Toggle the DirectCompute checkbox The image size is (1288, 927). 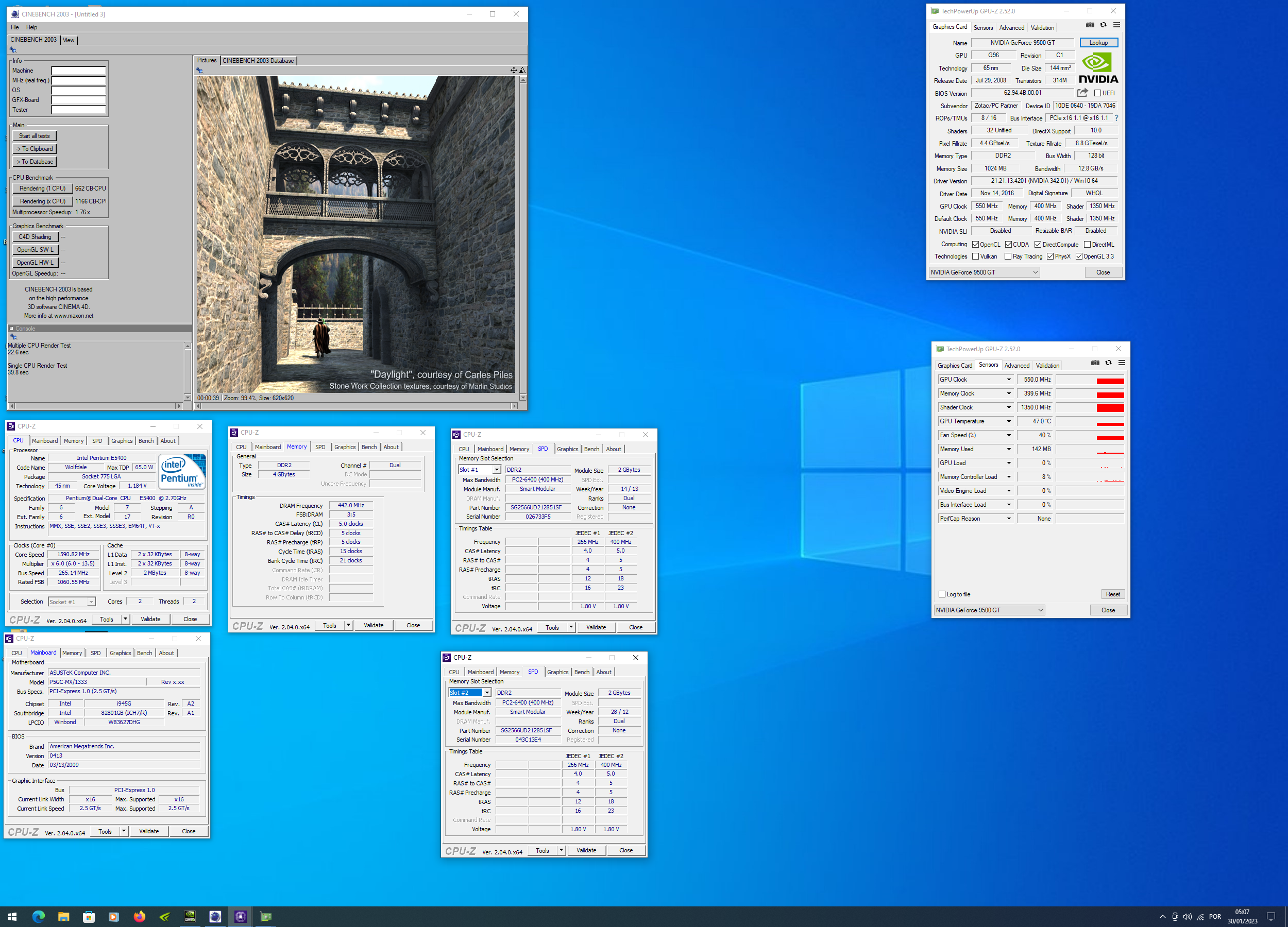pos(1038,245)
